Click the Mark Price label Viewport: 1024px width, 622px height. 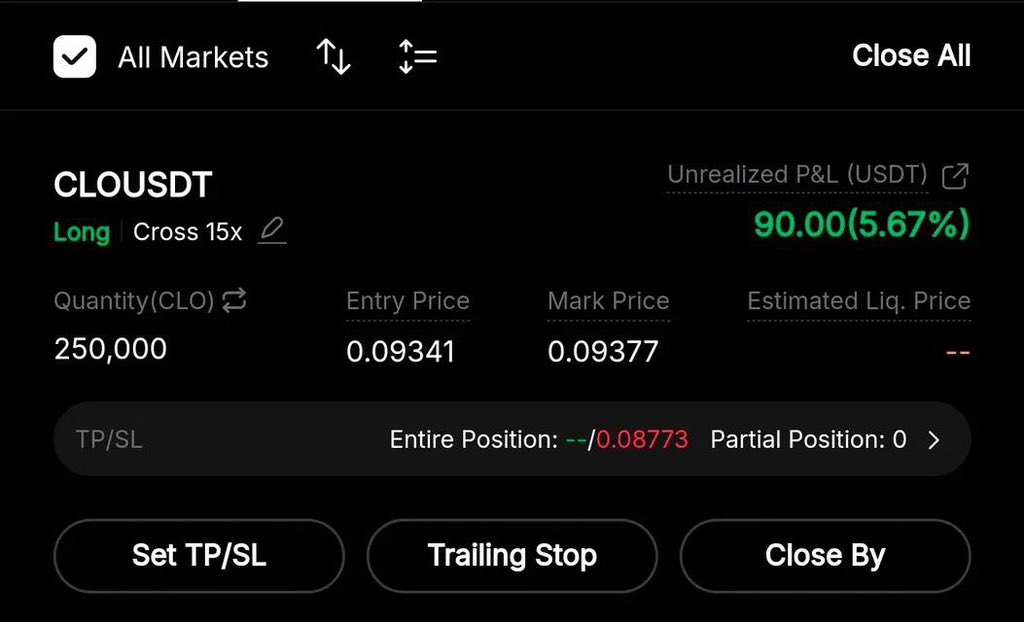608,301
